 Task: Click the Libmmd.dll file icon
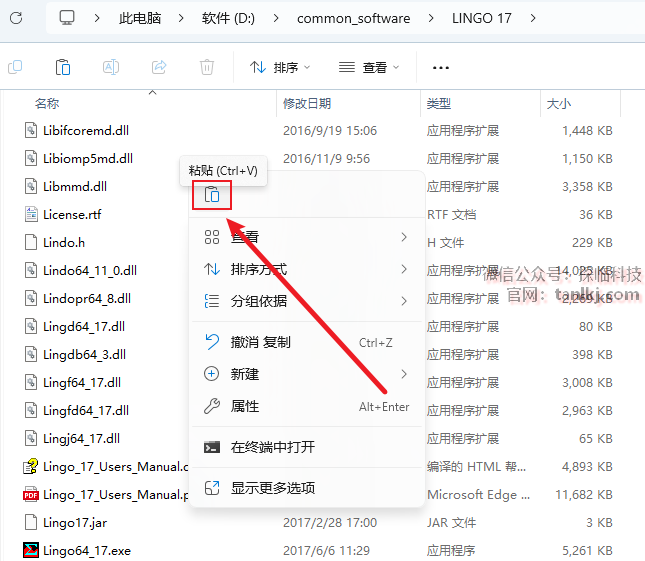(x=31, y=186)
